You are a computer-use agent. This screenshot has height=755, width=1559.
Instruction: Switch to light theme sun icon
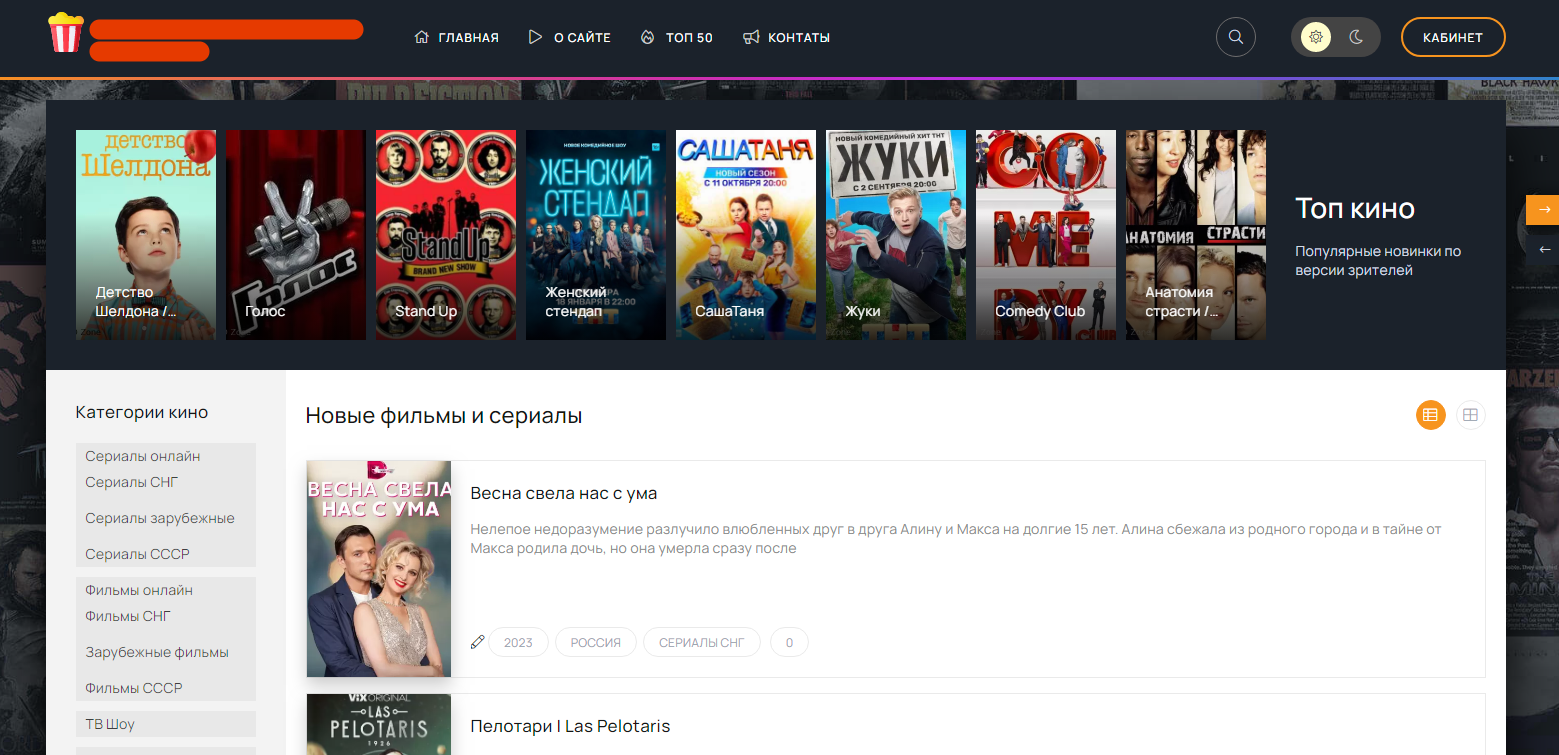(1316, 37)
